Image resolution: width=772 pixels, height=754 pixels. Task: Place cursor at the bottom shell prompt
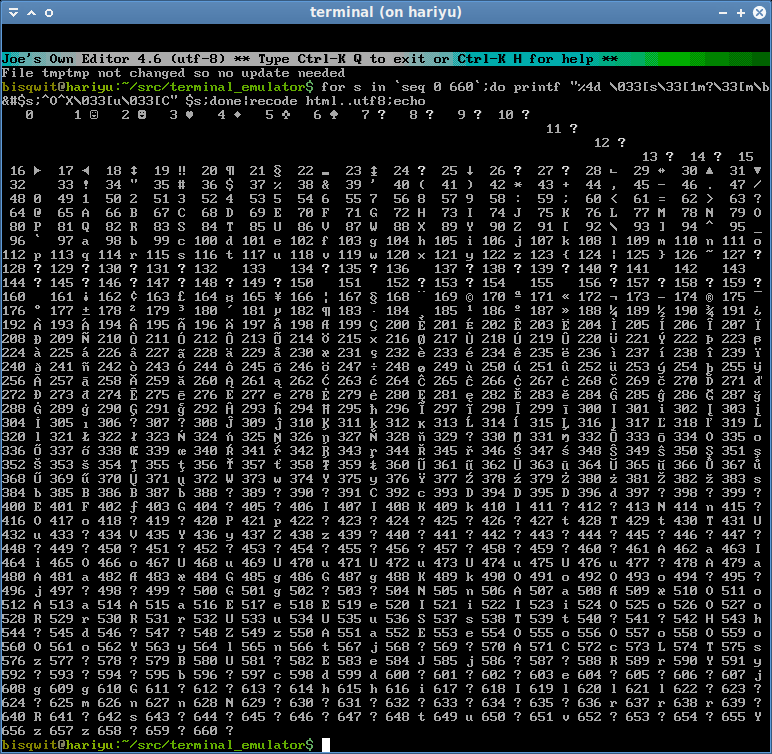tap(160, 745)
